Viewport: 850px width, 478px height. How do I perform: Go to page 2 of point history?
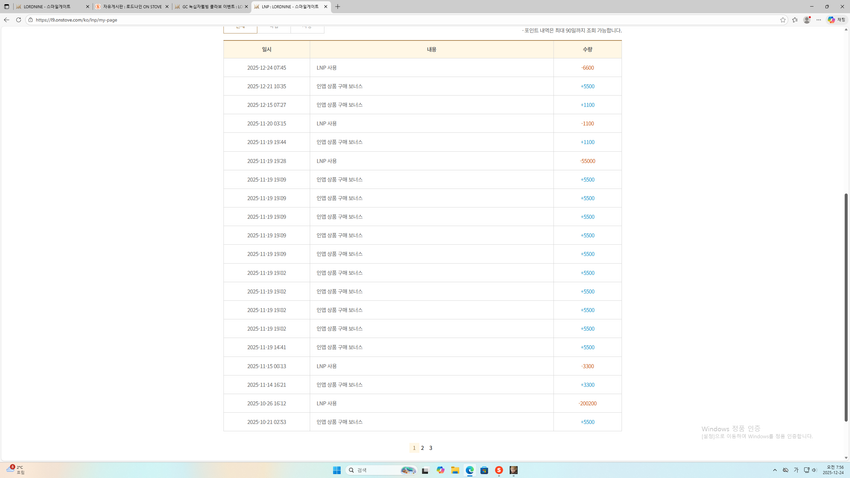click(x=422, y=448)
